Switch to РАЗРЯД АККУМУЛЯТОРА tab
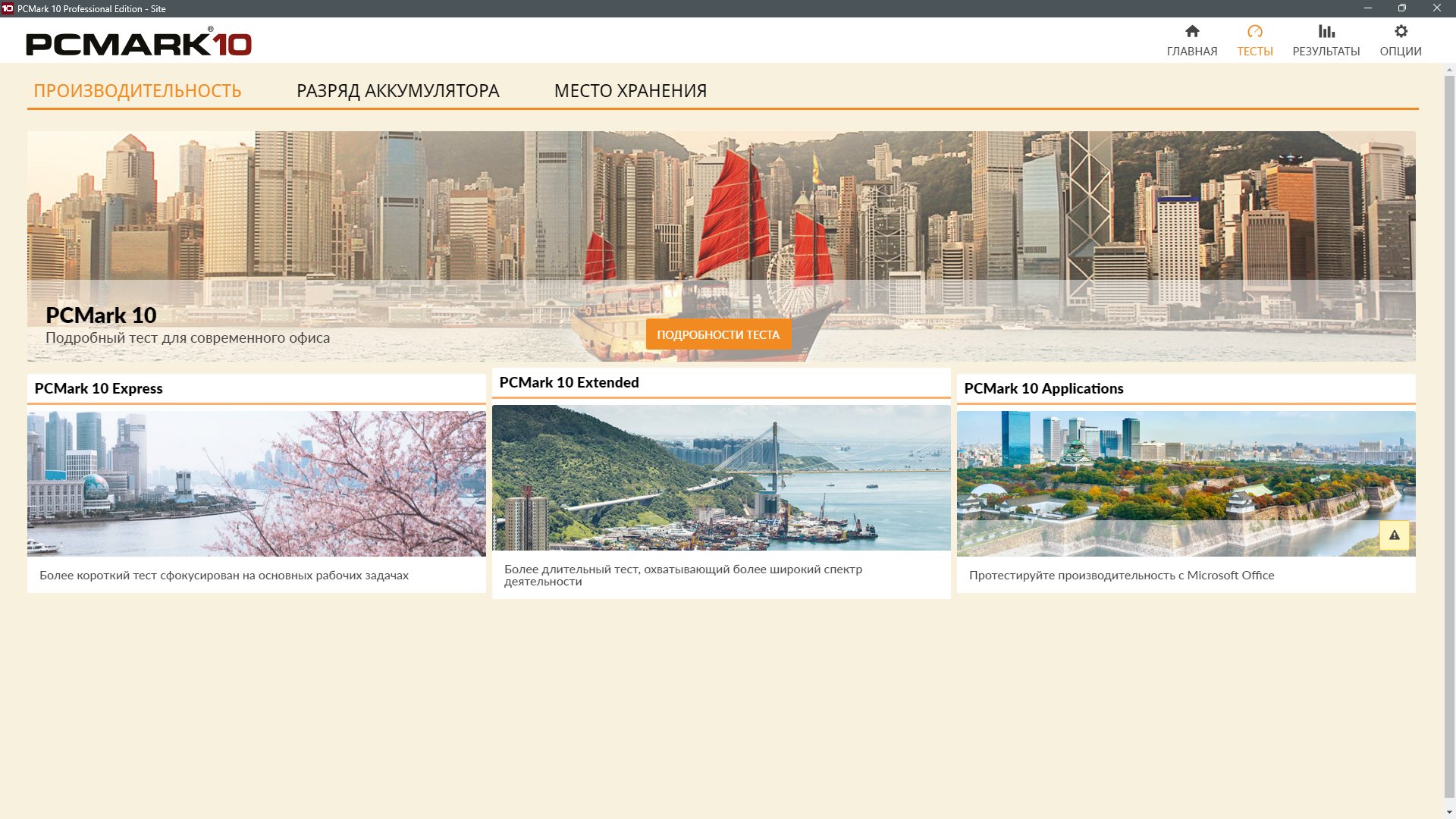 [398, 91]
